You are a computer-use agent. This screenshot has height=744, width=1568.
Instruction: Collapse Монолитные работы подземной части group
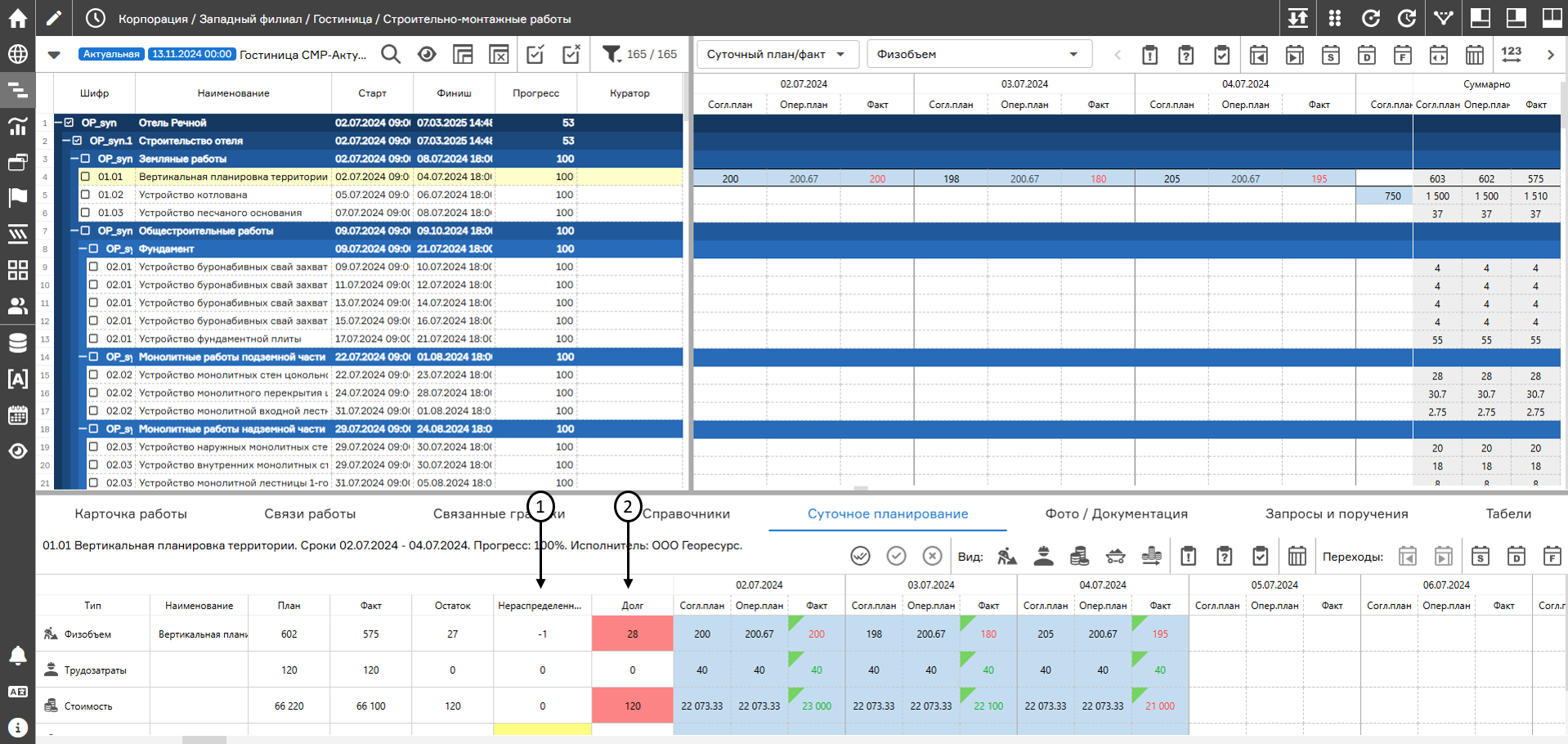(x=83, y=356)
